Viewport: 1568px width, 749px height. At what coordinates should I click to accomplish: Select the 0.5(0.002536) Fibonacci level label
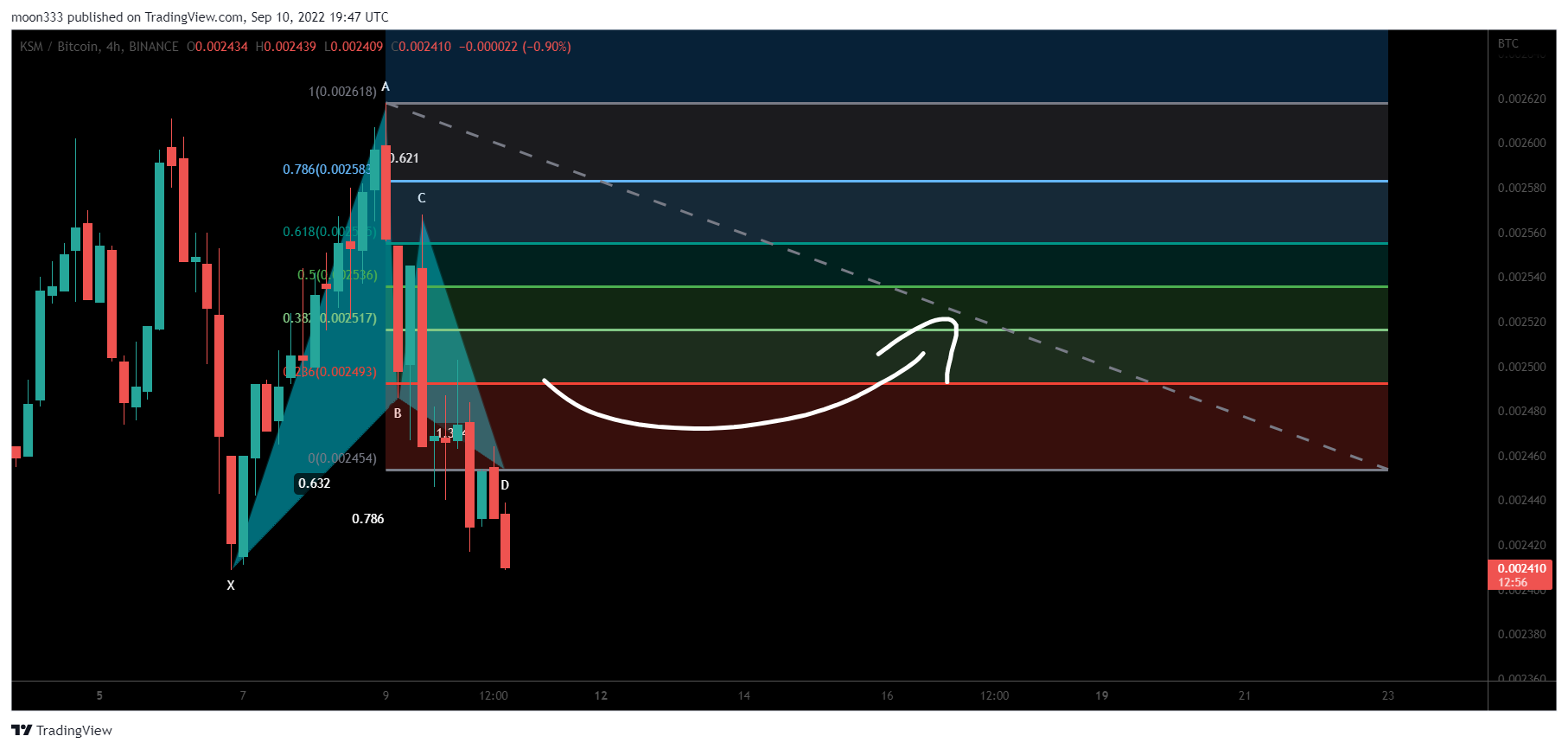pos(337,275)
